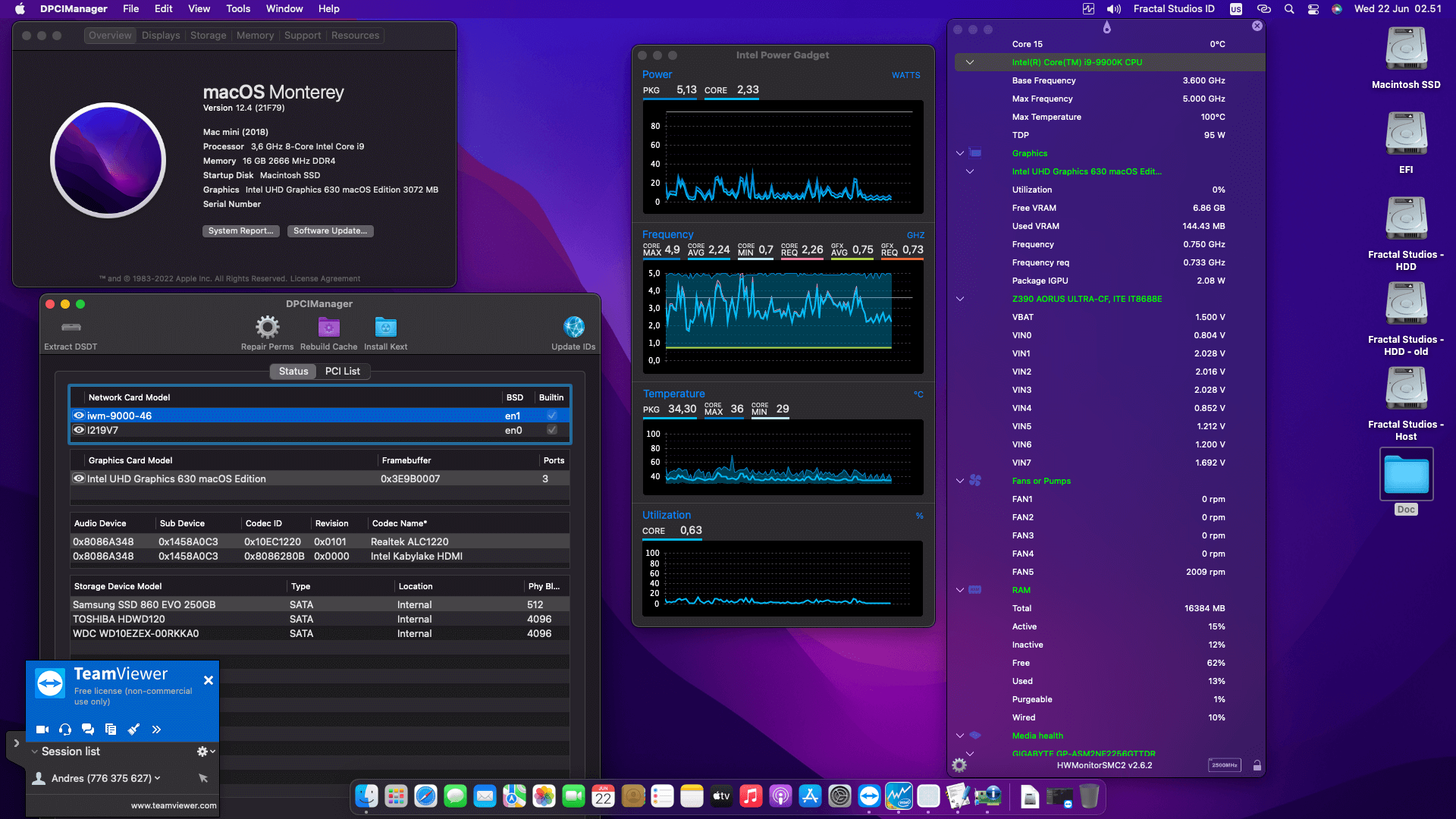Collapse TeamViewer side panel arrow tab
Screen dimensions: 1456x819
click(x=16, y=743)
